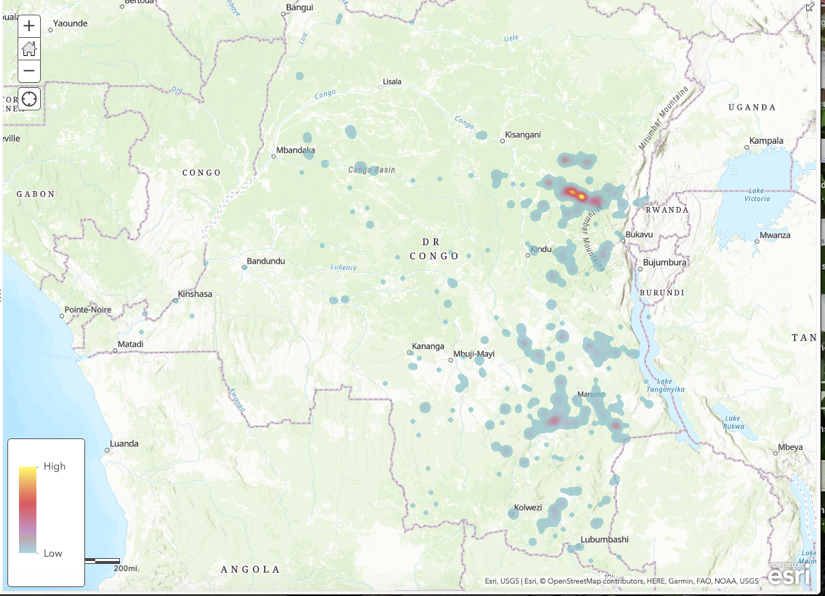Click the Mbandaka city label

294,151
